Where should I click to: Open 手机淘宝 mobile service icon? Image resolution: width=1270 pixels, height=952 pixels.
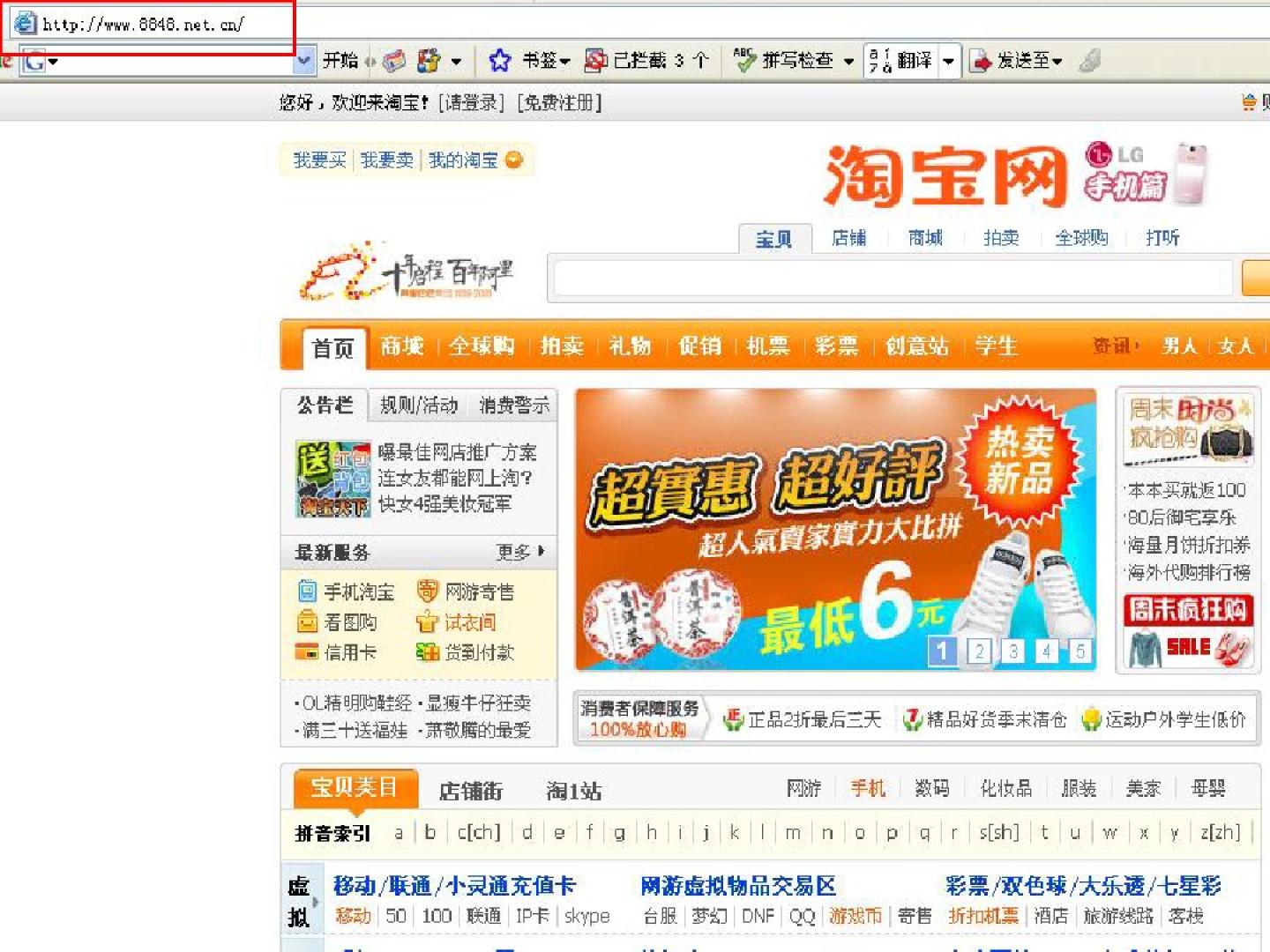pyautogui.click(x=307, y=591)
